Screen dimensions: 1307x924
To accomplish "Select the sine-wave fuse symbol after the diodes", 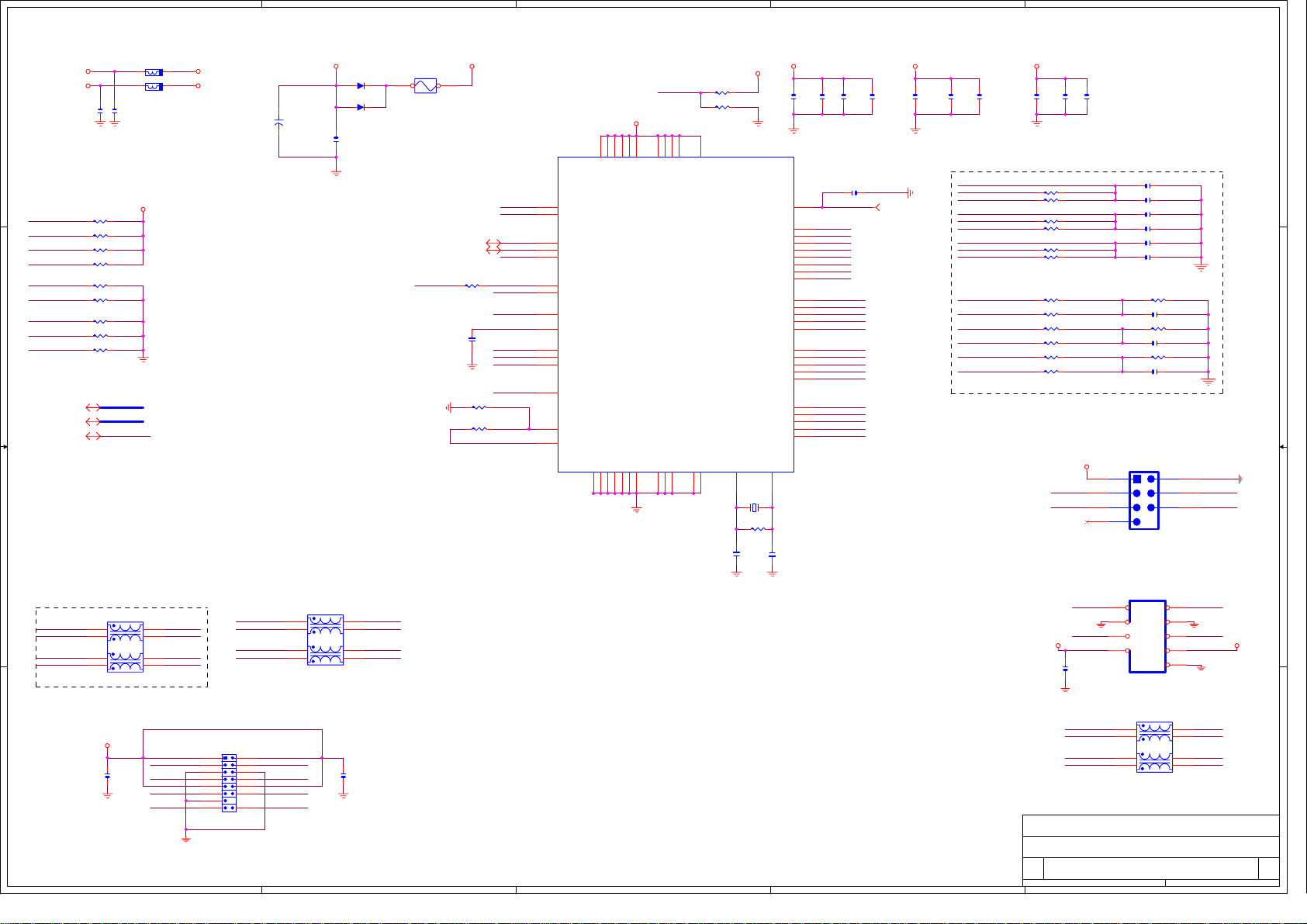I will coord(425,86).
